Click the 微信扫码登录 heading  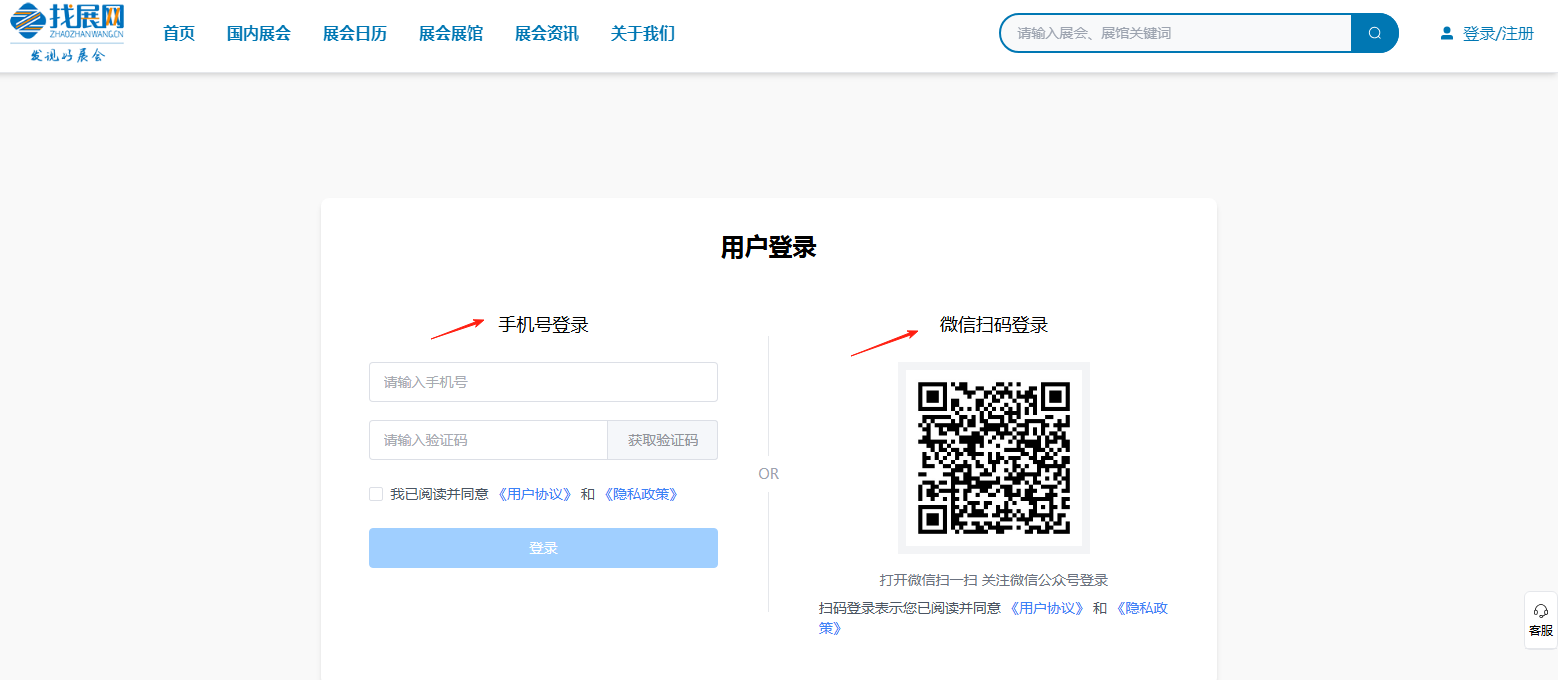coord(994,325)
